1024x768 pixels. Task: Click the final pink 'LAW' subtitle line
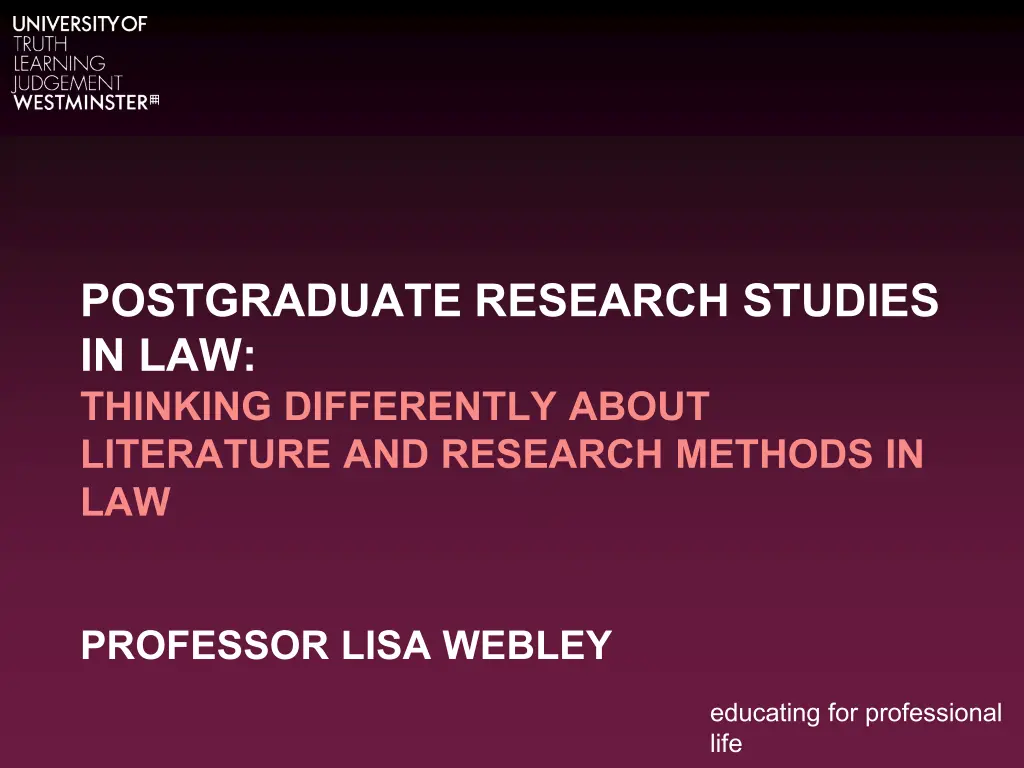(x=125, y=503)
